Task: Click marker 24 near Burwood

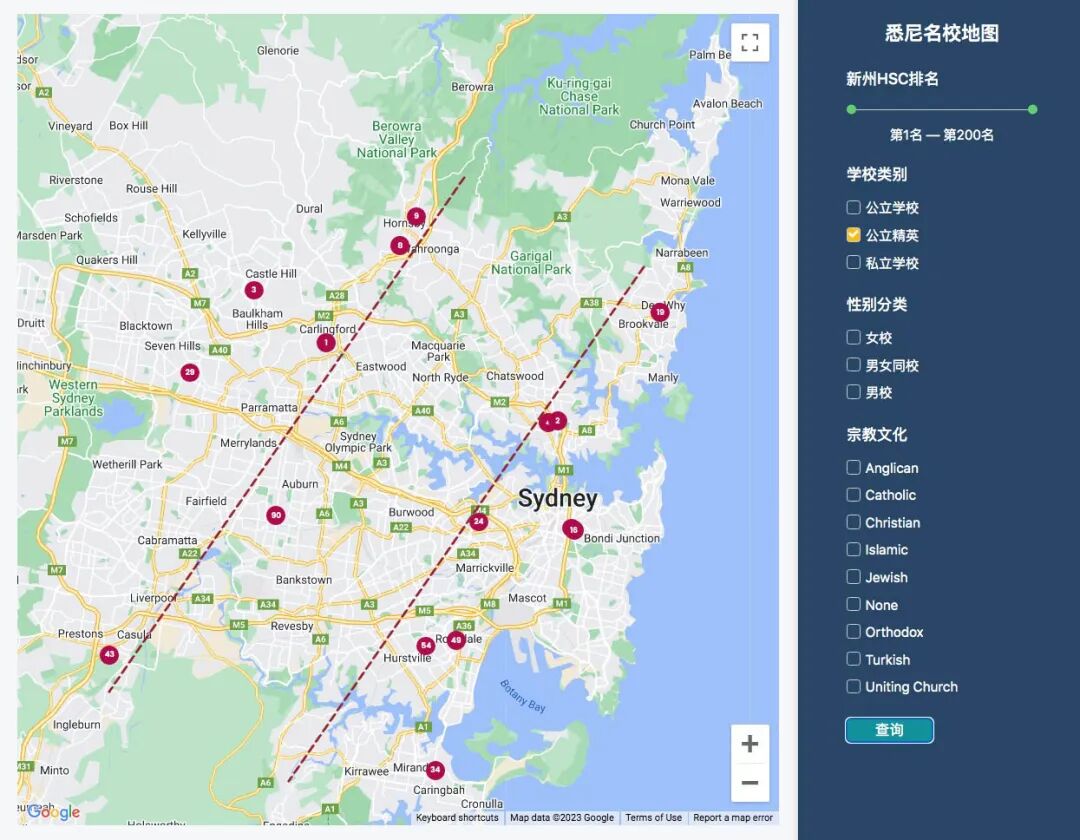Action: (x=478, y=522)
